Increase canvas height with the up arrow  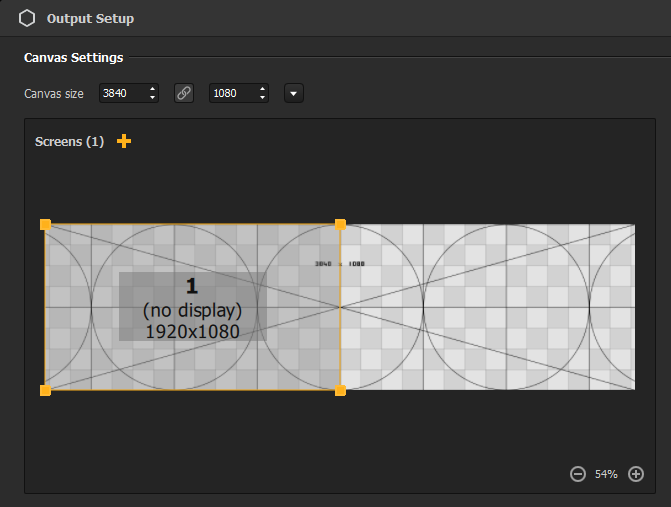pos(262,89)
